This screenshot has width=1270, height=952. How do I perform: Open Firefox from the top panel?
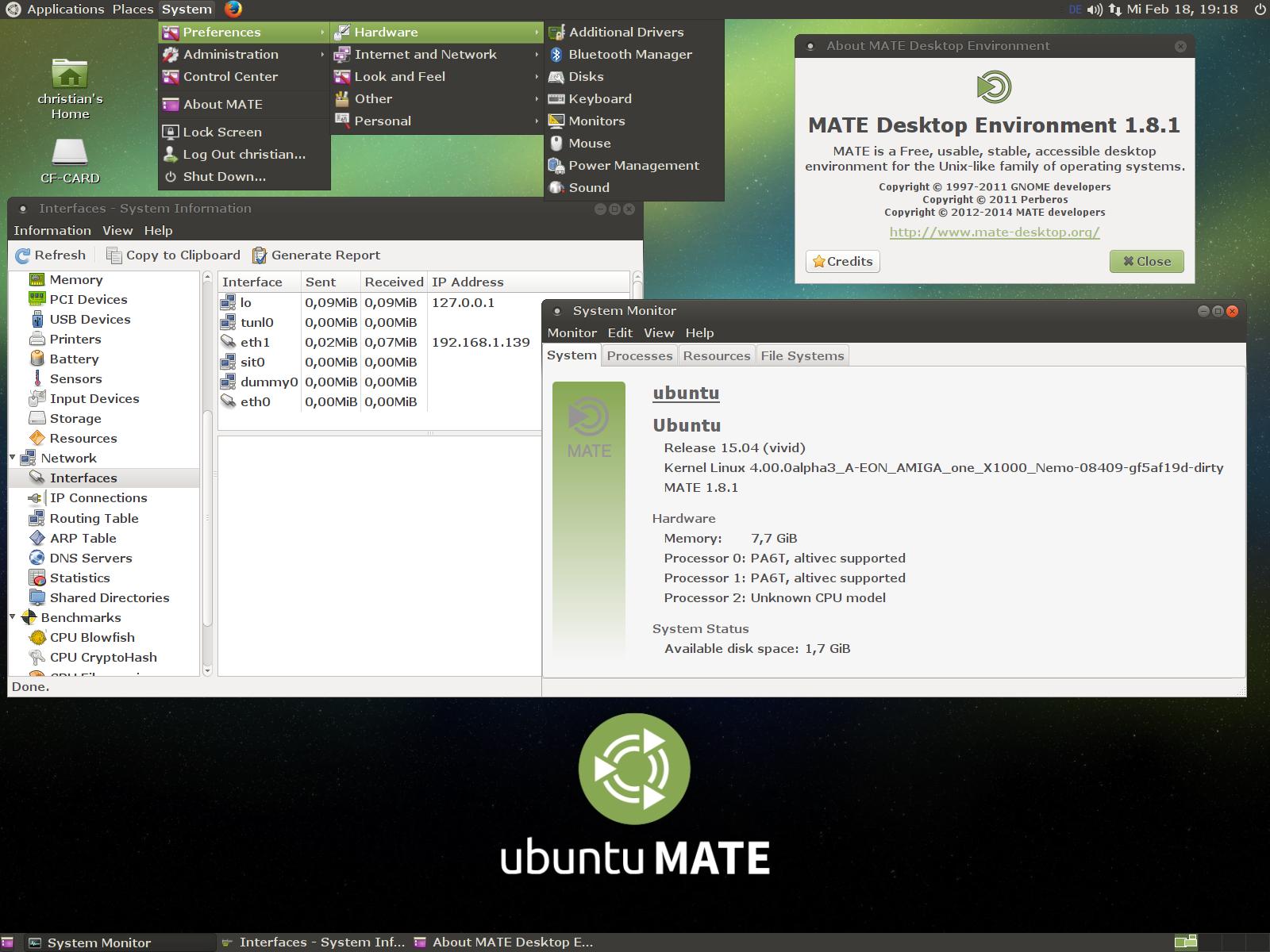(233, 10)
